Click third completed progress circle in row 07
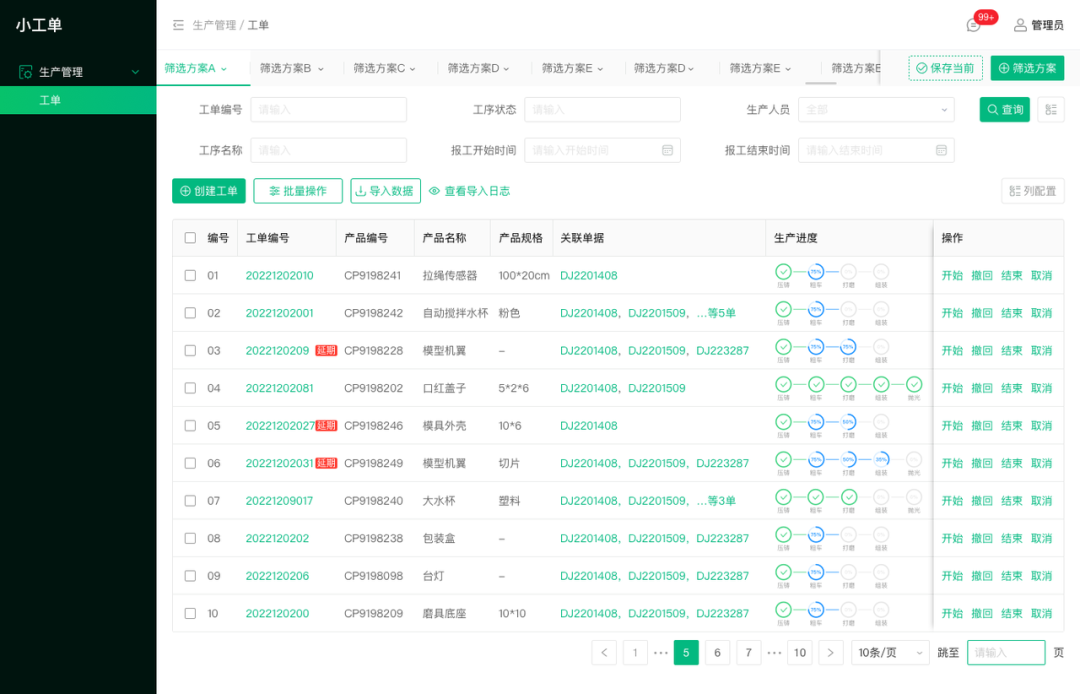The image size is (1080, 694). (849, 496)
